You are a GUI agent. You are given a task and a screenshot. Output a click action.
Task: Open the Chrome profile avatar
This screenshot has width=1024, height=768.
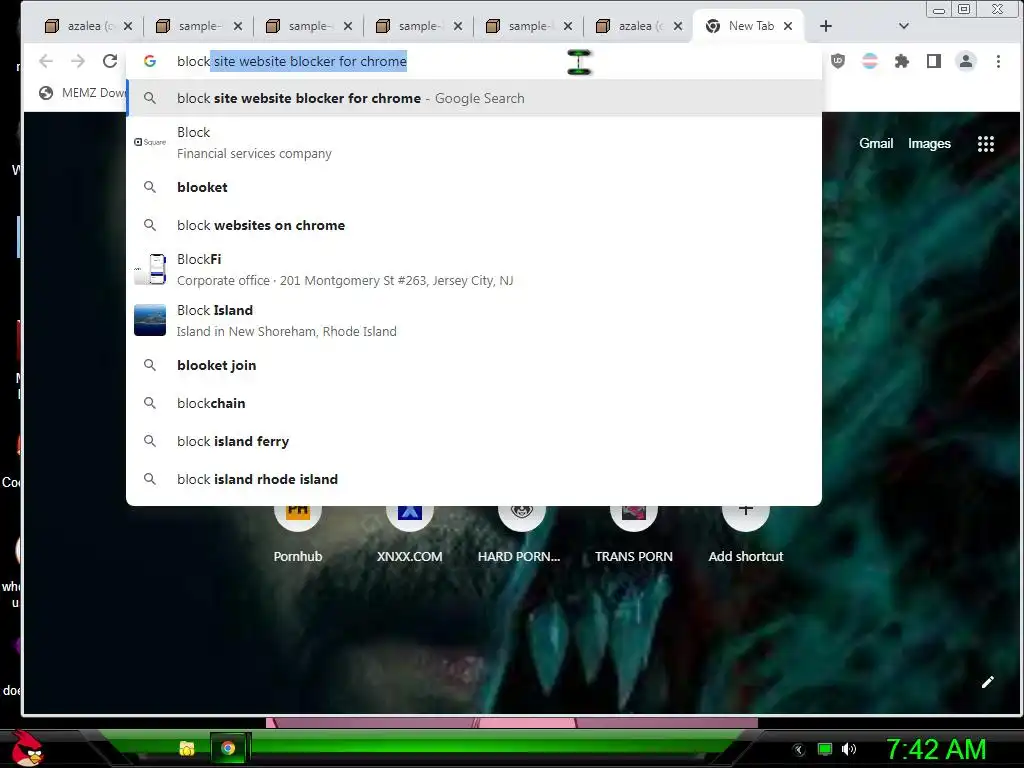pos(966,61)
